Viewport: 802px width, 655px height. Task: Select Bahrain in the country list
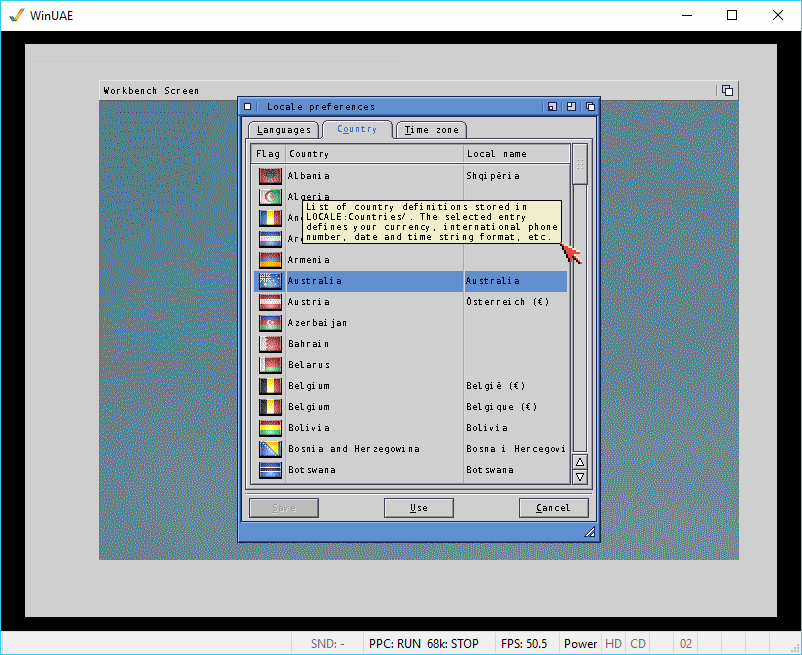411,344
